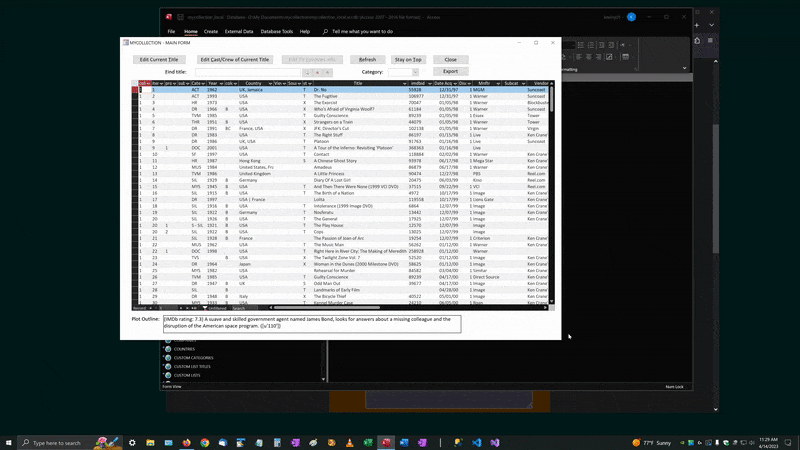
Task: Click the form's Close button
Action: click(451, 60)
